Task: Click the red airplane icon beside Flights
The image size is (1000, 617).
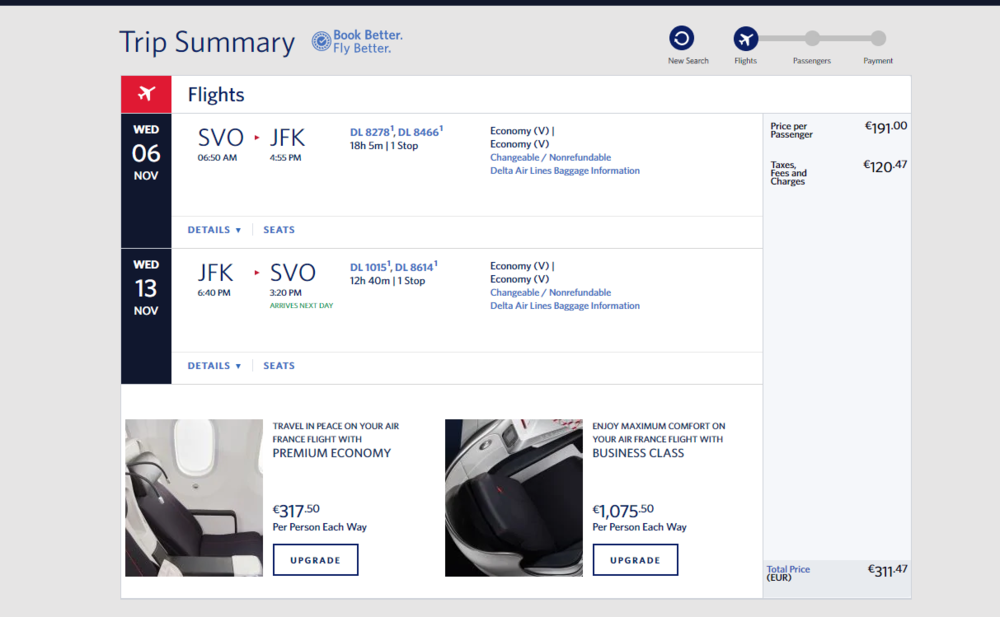Action: [146, 94]
